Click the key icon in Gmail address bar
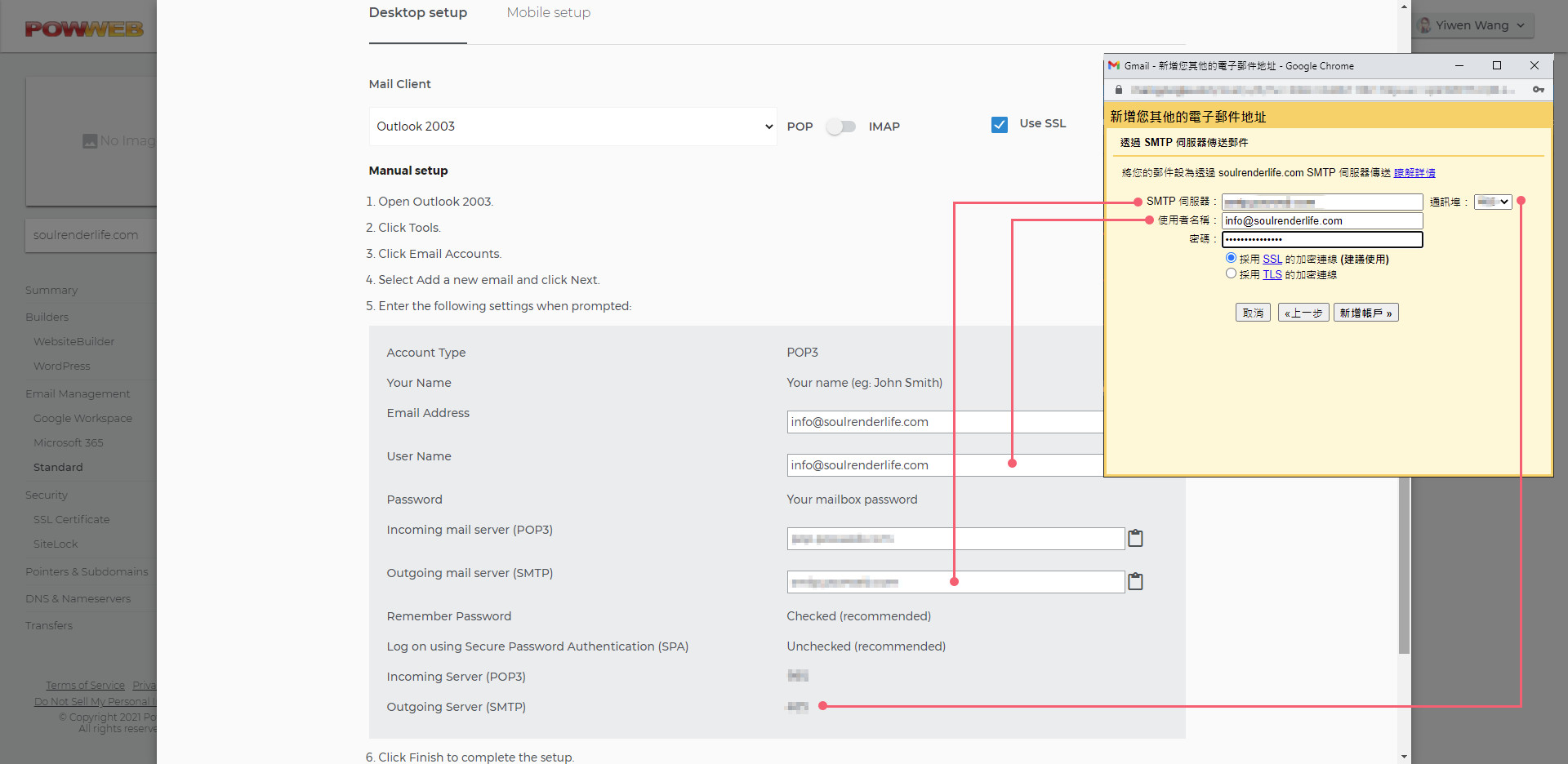 [1539, 90]
